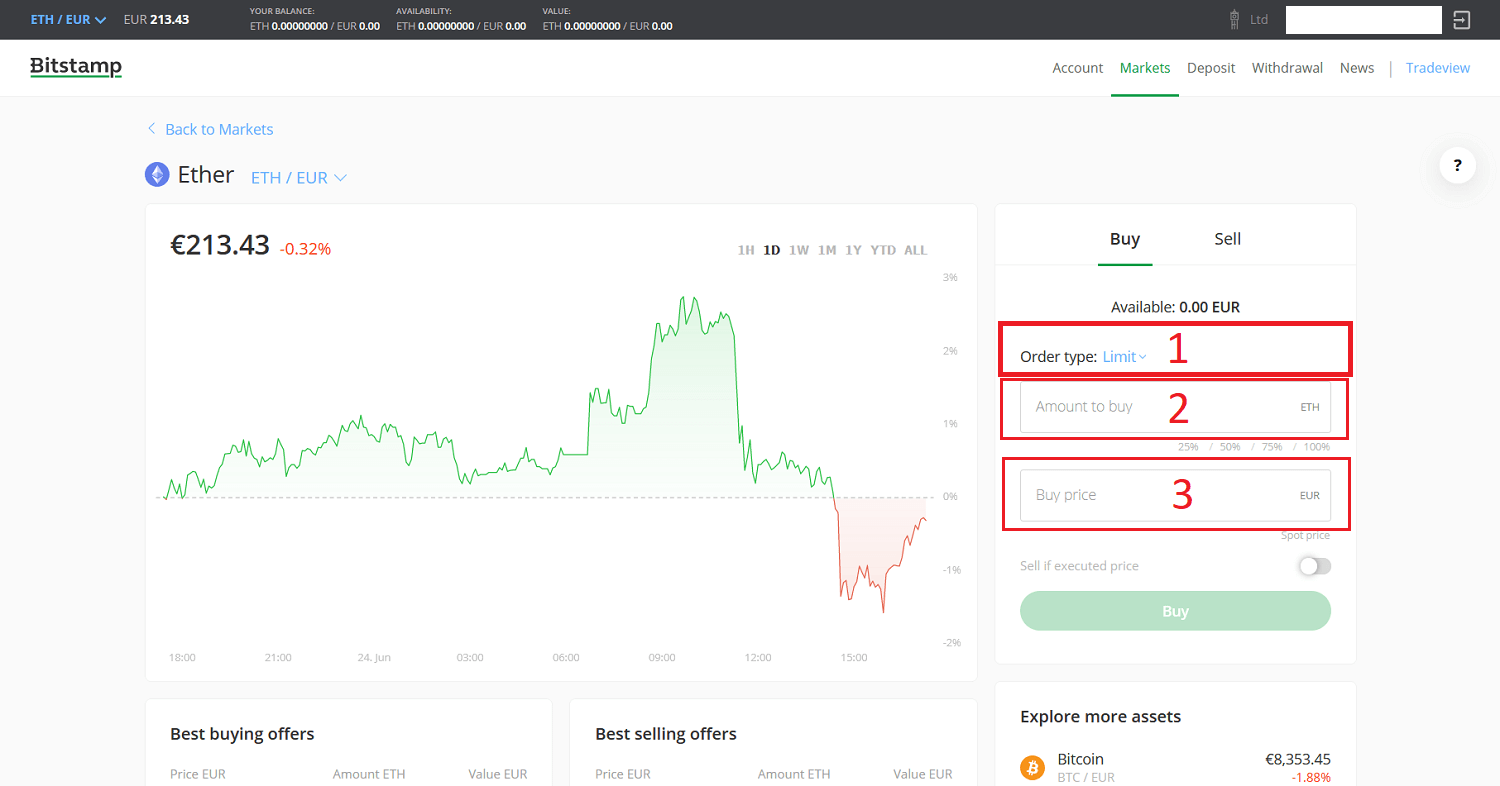Set amount to 25% of balance

click(x=1189, y=447)
